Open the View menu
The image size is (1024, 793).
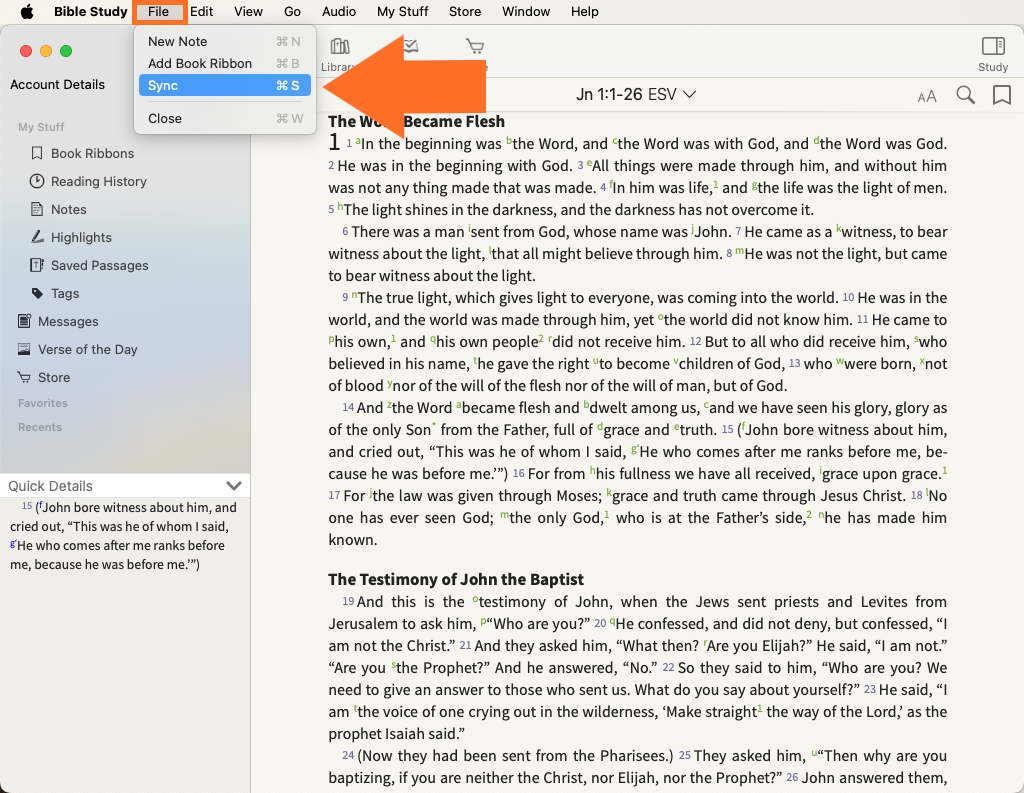pos(248,12)
